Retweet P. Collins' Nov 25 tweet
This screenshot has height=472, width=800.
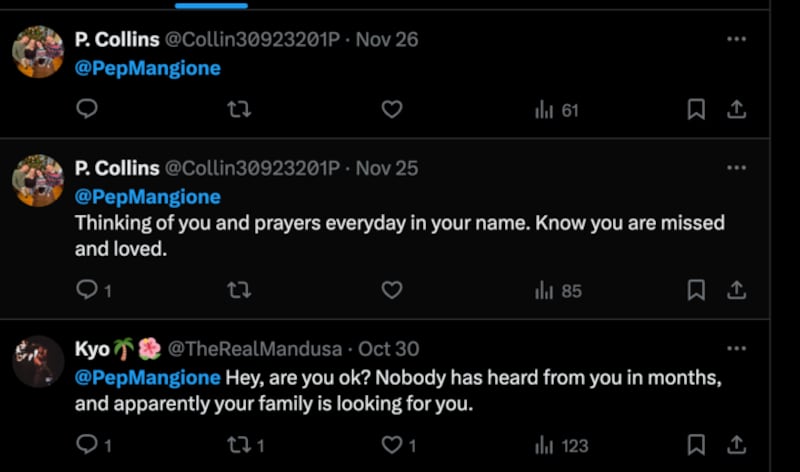coord(239,290)
